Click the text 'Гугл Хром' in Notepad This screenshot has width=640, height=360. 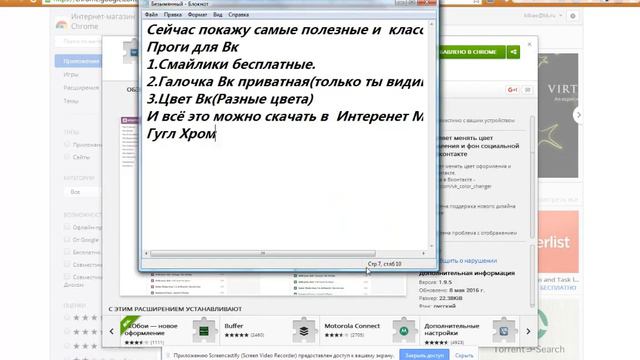coord(181,133)
